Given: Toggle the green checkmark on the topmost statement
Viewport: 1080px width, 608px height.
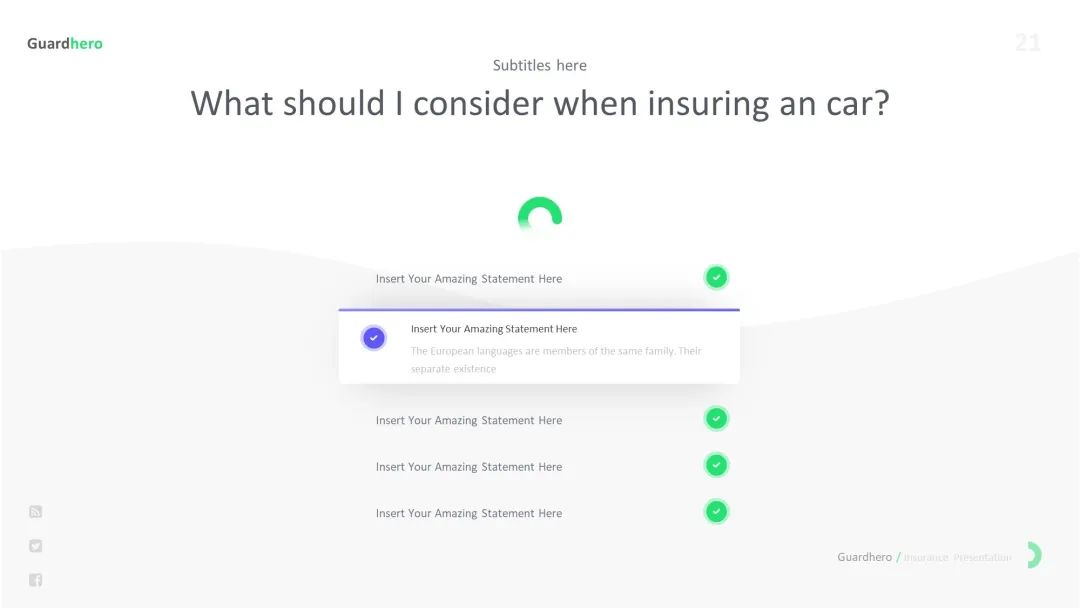Looking at the screenshot, I should pyautogui.click(x=716, y=277).
